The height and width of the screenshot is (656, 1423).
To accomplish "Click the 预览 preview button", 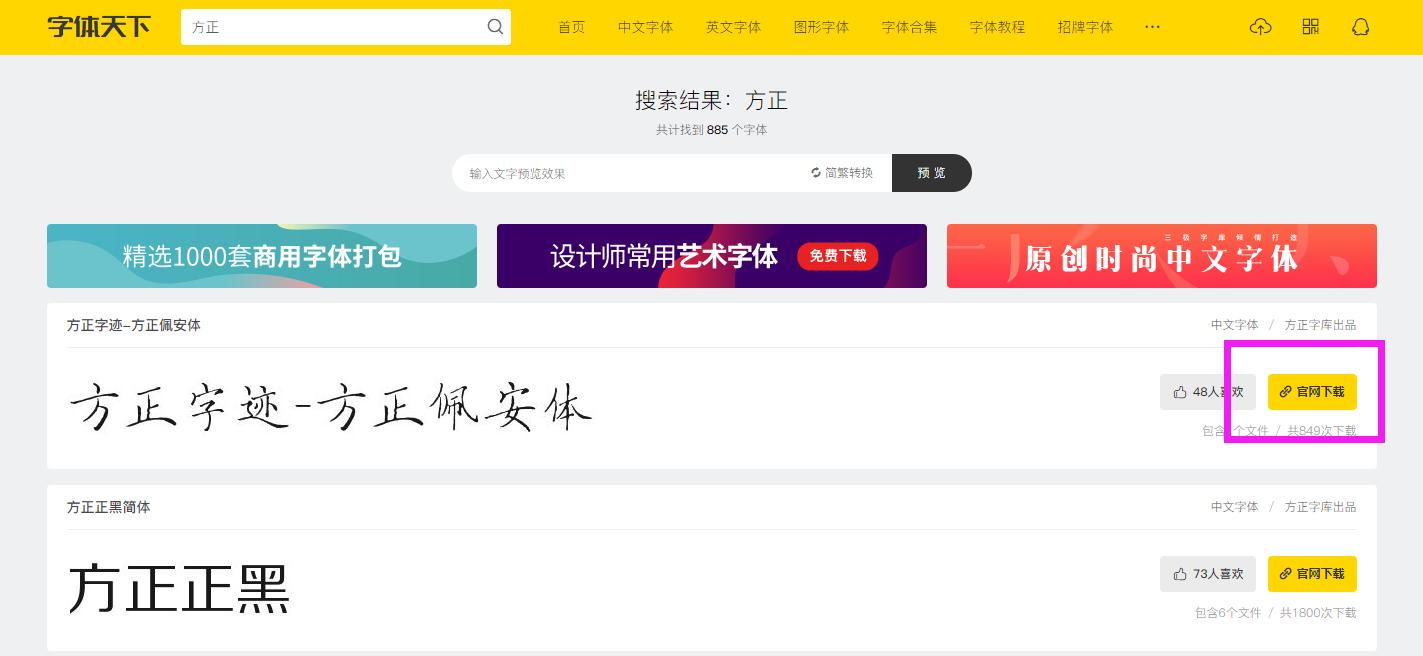I will [931, 172].
